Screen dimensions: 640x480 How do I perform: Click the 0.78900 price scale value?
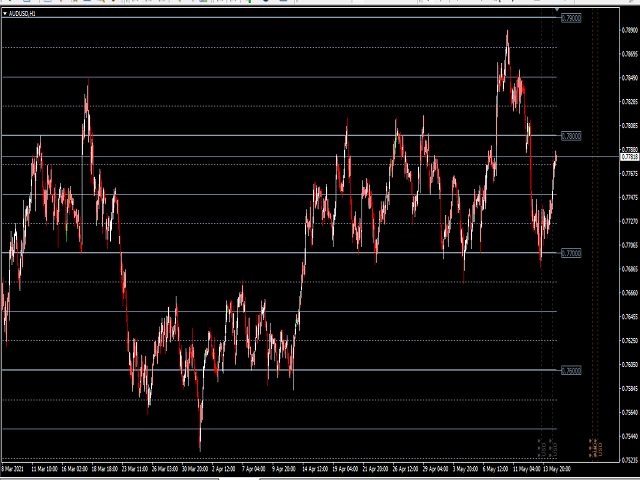point(629,30)
